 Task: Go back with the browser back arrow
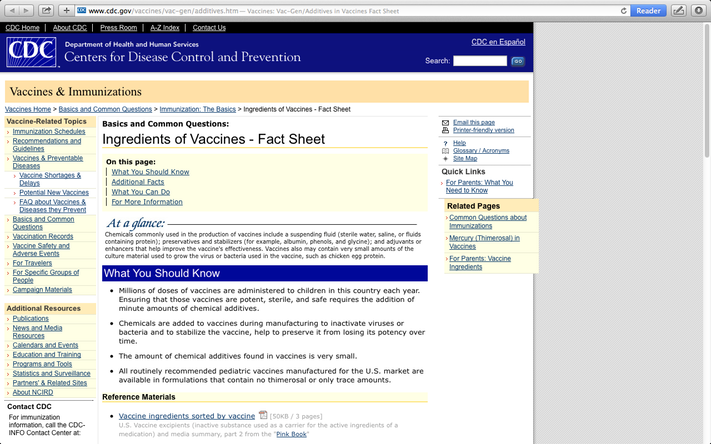[12, 10]
